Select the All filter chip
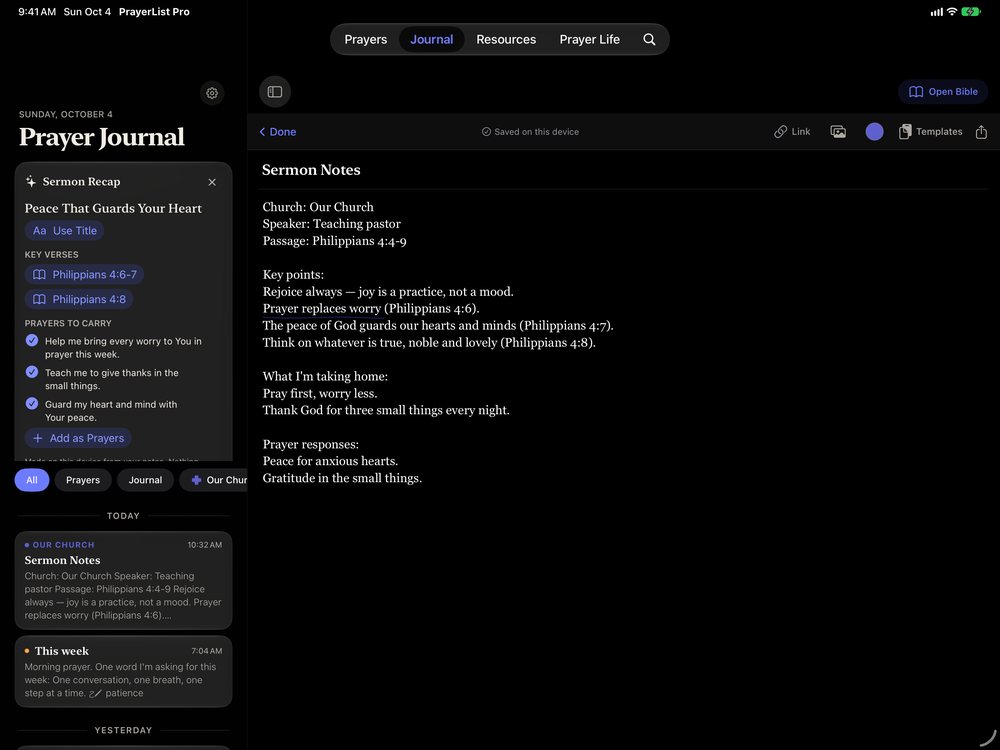Viewport: 1000px width, 750px height. pos(32,480)
